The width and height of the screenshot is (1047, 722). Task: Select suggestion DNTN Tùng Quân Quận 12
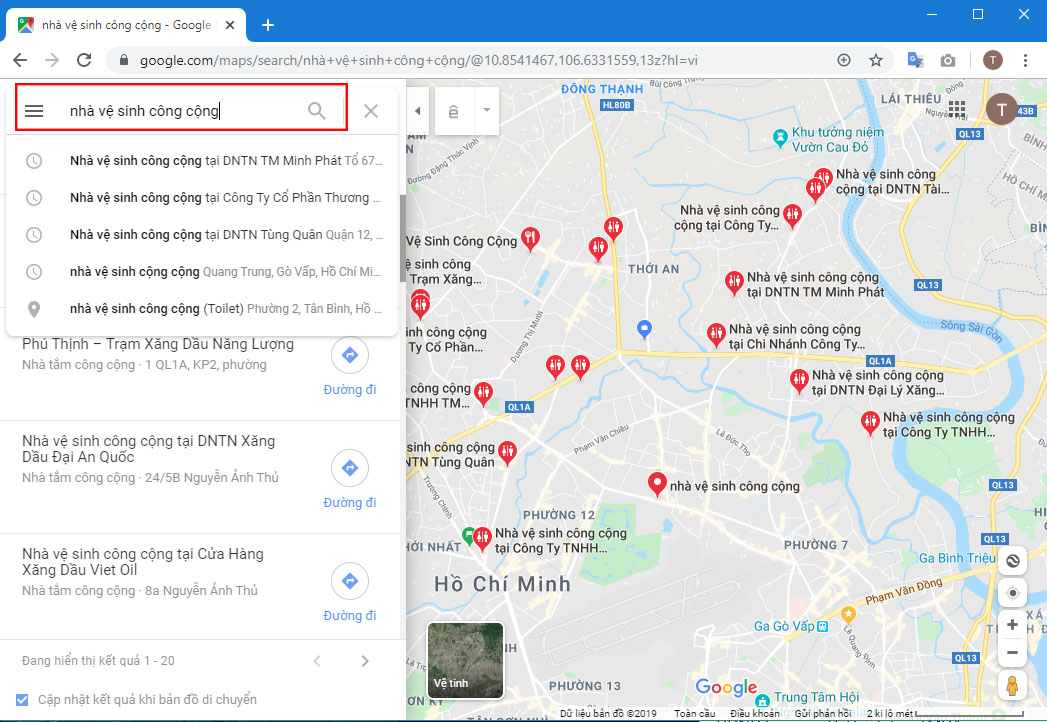pyautogui.click(x=202, y=234)
